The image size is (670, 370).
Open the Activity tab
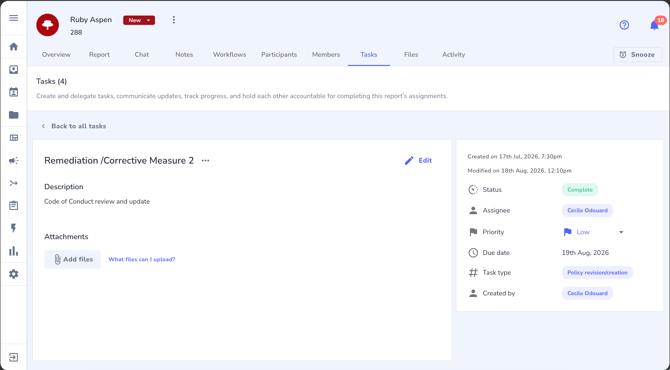[x=453, y=55]
